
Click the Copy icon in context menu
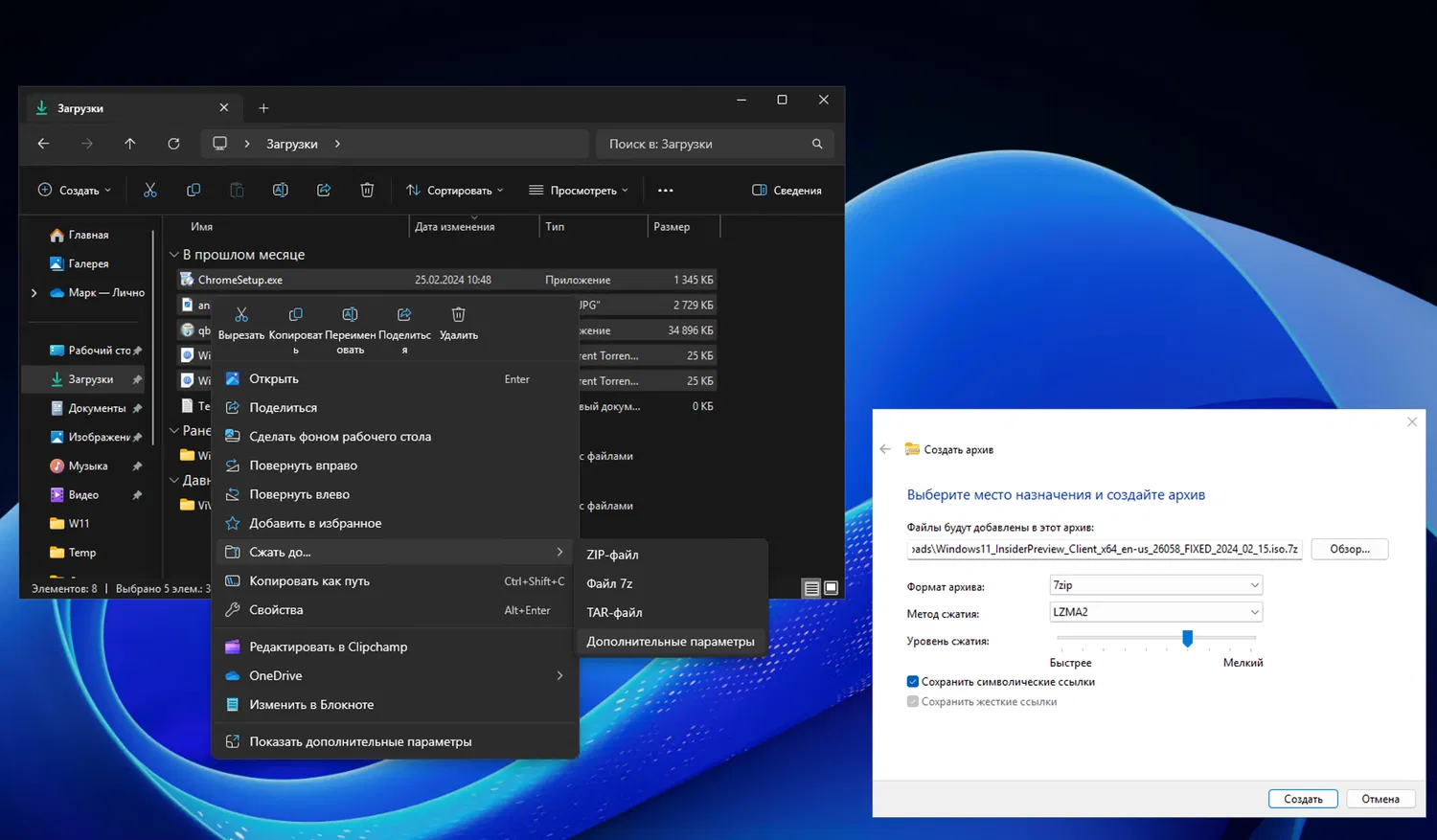tap(295, 315)
